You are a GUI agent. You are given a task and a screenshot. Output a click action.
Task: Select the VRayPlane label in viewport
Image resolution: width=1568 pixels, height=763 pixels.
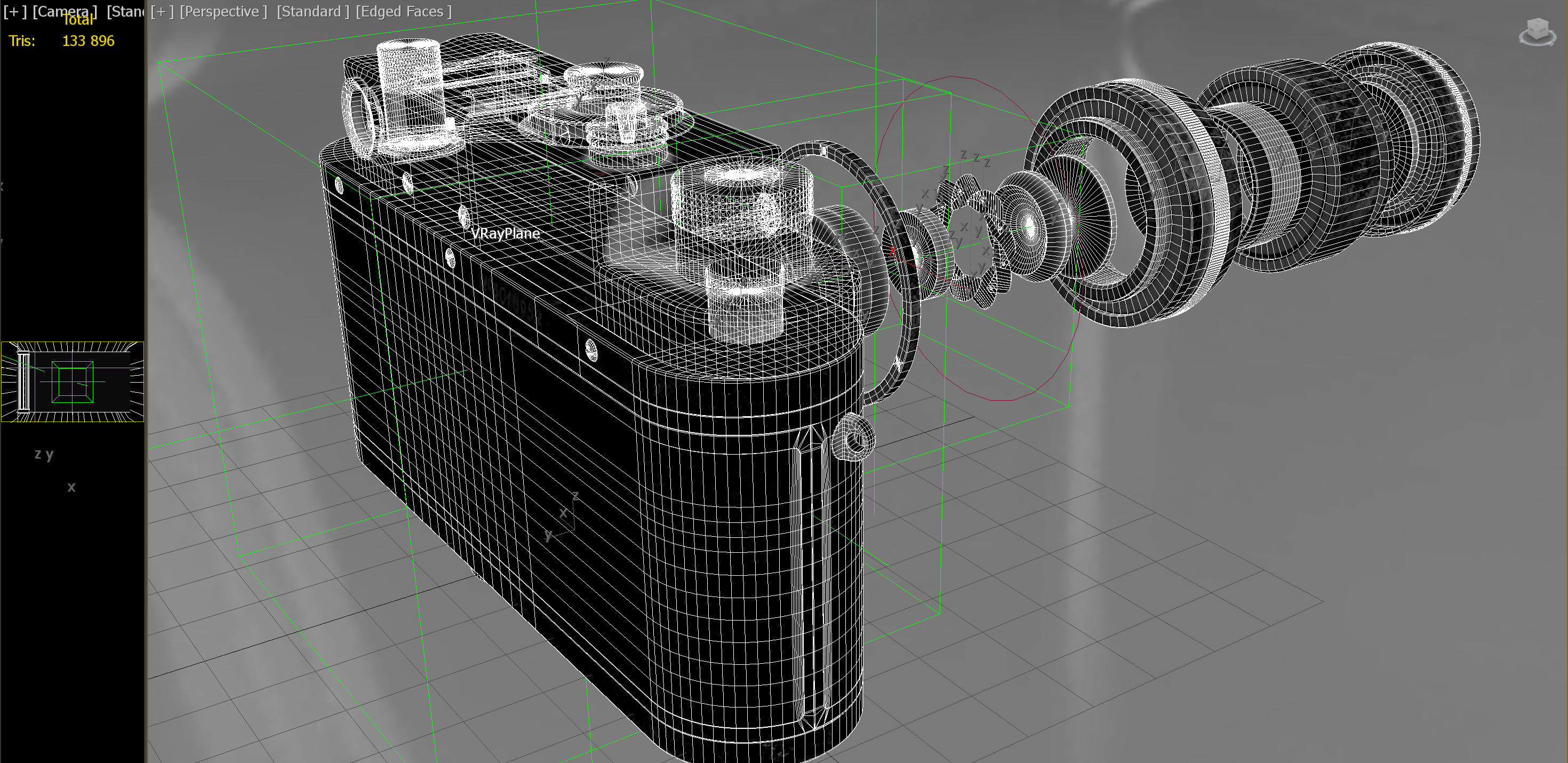point(505,233)
